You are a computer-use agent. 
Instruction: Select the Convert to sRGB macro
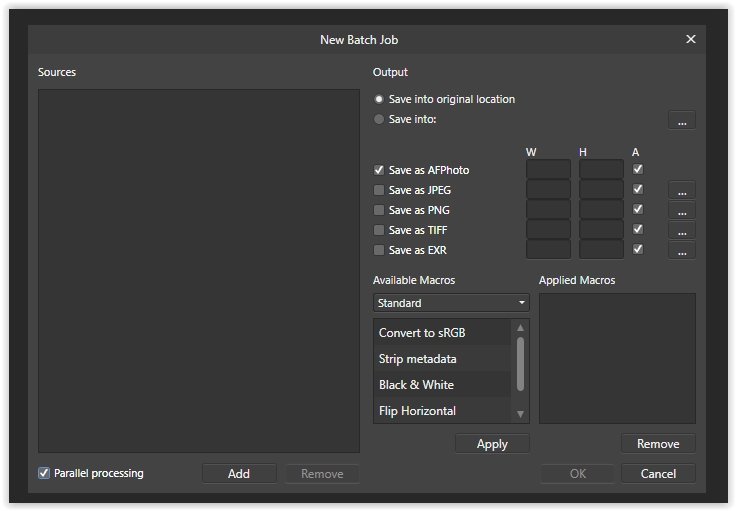442,332
